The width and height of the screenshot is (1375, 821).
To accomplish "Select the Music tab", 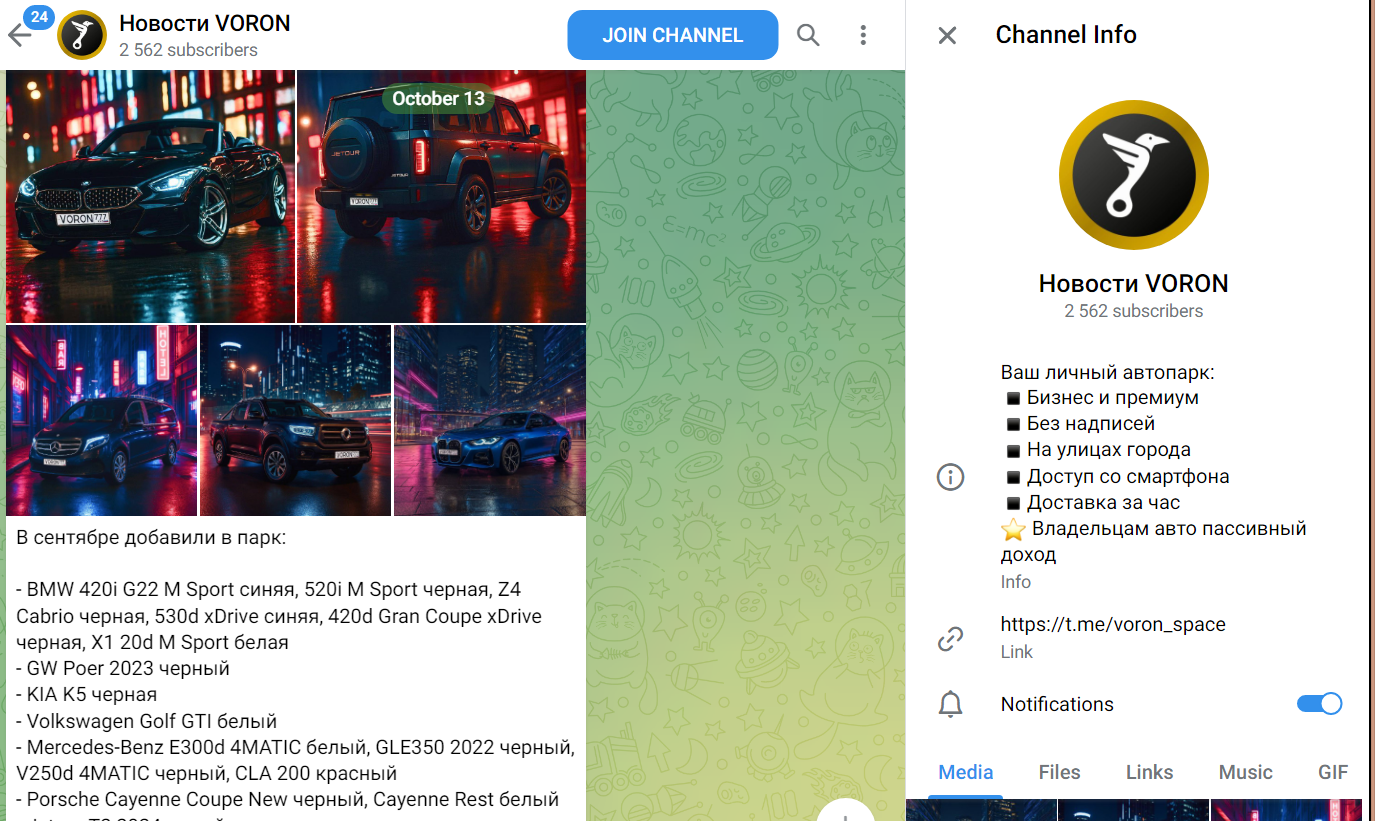I will 1245,772.
